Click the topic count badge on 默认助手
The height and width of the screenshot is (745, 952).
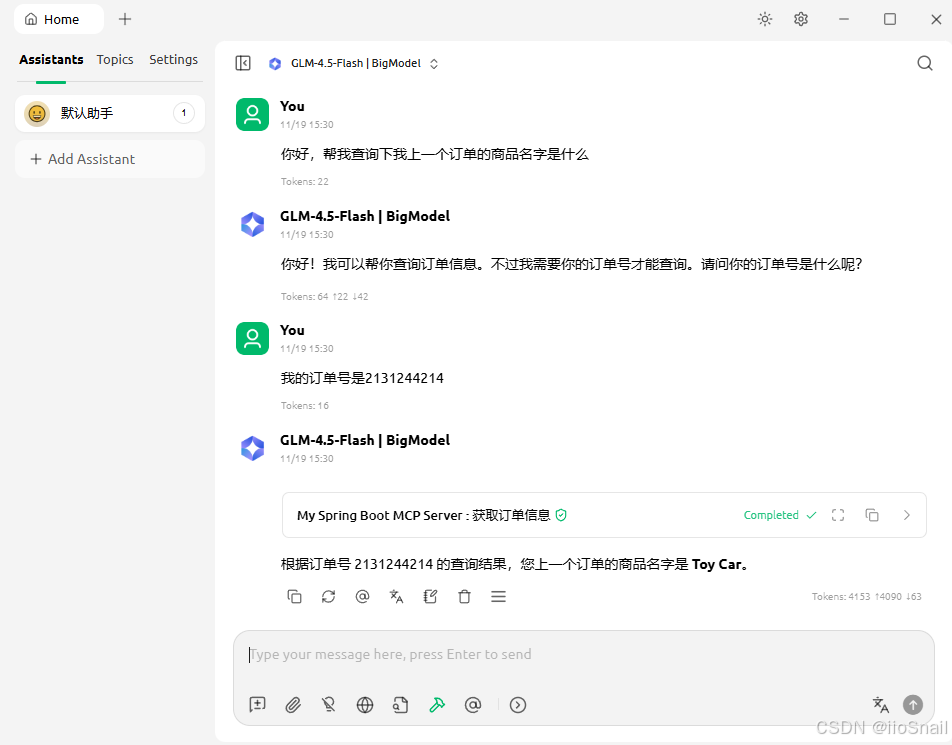(184, 113)
